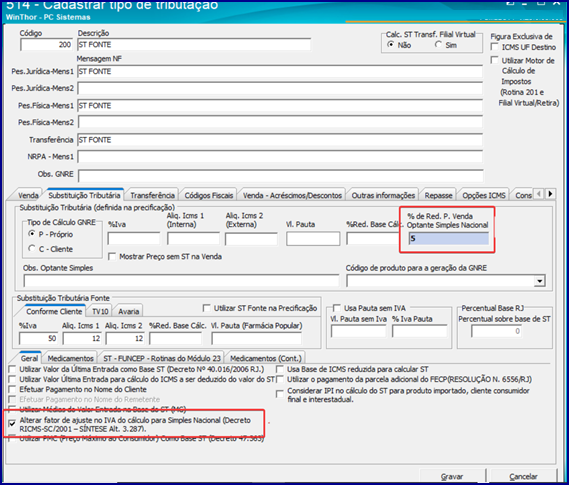Check Utilizar Valor Última Entrada para cálculo do ICMS
Viewport: 569px width, 485px height.
click(x=12, y=379)
